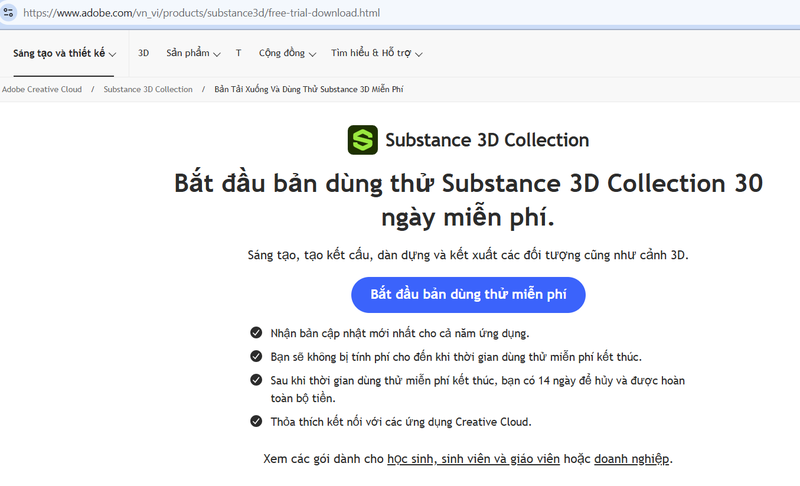Expand the Sản phẩm dropdown menu
Image resolution: width=800 pixels, height=486 pixels.
(x=193, y=53)
